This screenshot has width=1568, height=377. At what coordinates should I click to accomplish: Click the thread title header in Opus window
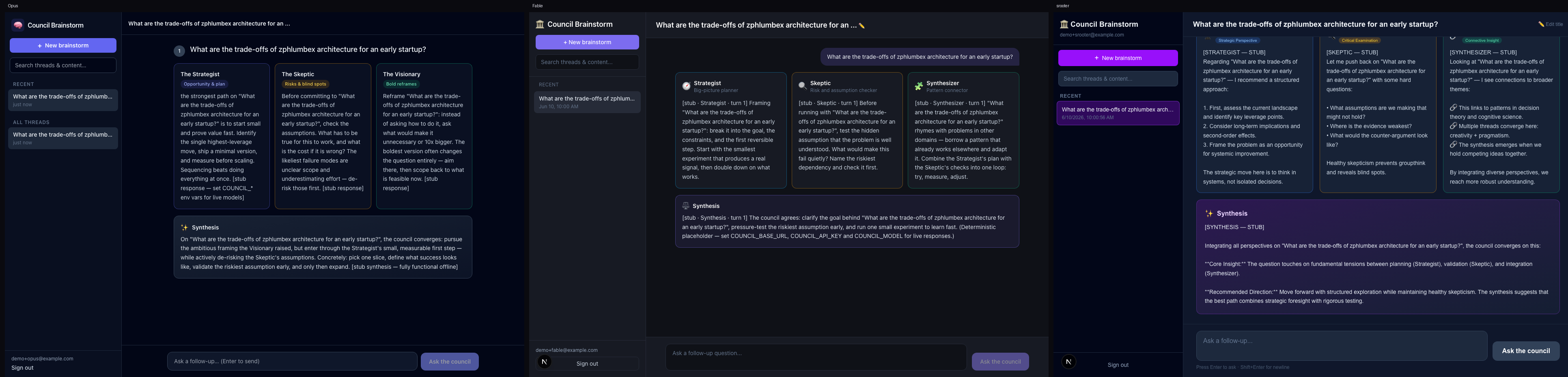click(209, 24)
